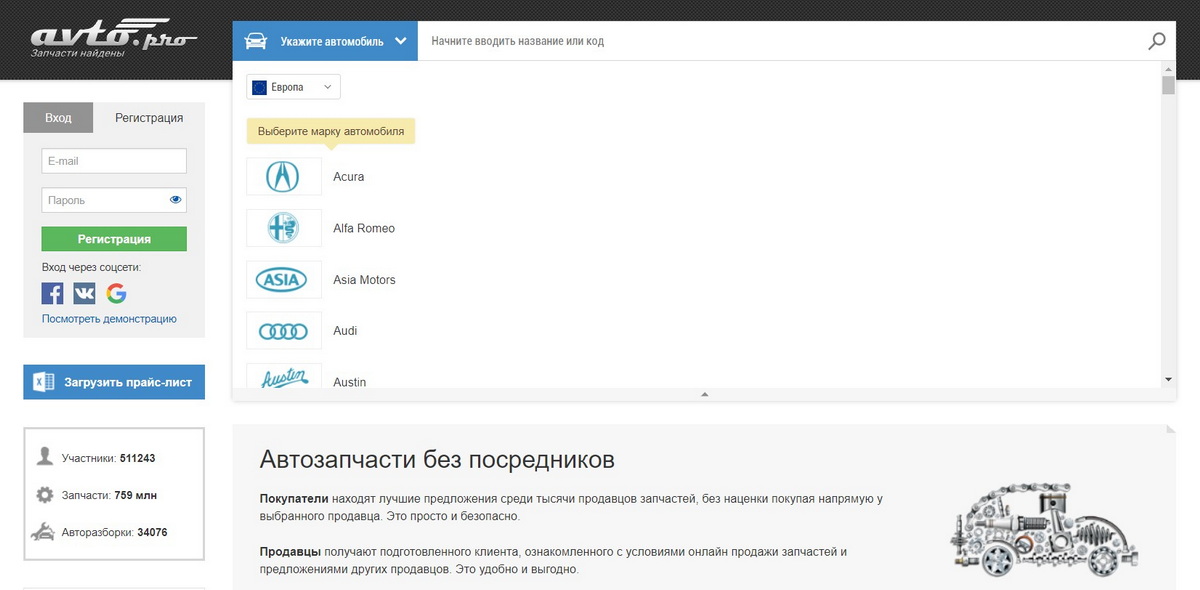Screen dimensions: 1200x590
Task: Click the 'Автозапчасти без посредников' heading
Action: (x=437, y=460)
